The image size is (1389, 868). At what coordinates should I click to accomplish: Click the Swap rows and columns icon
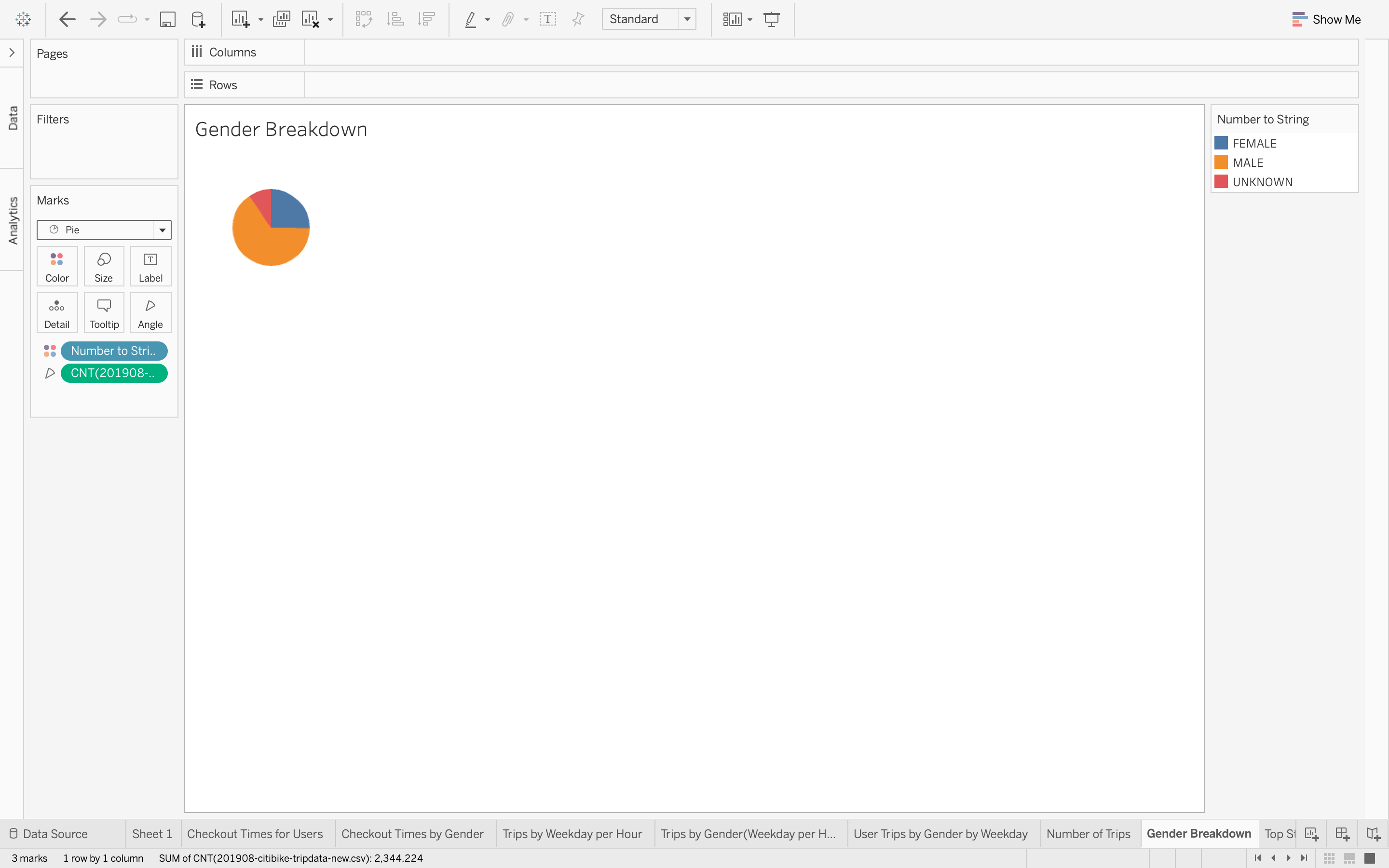point(364,19)
